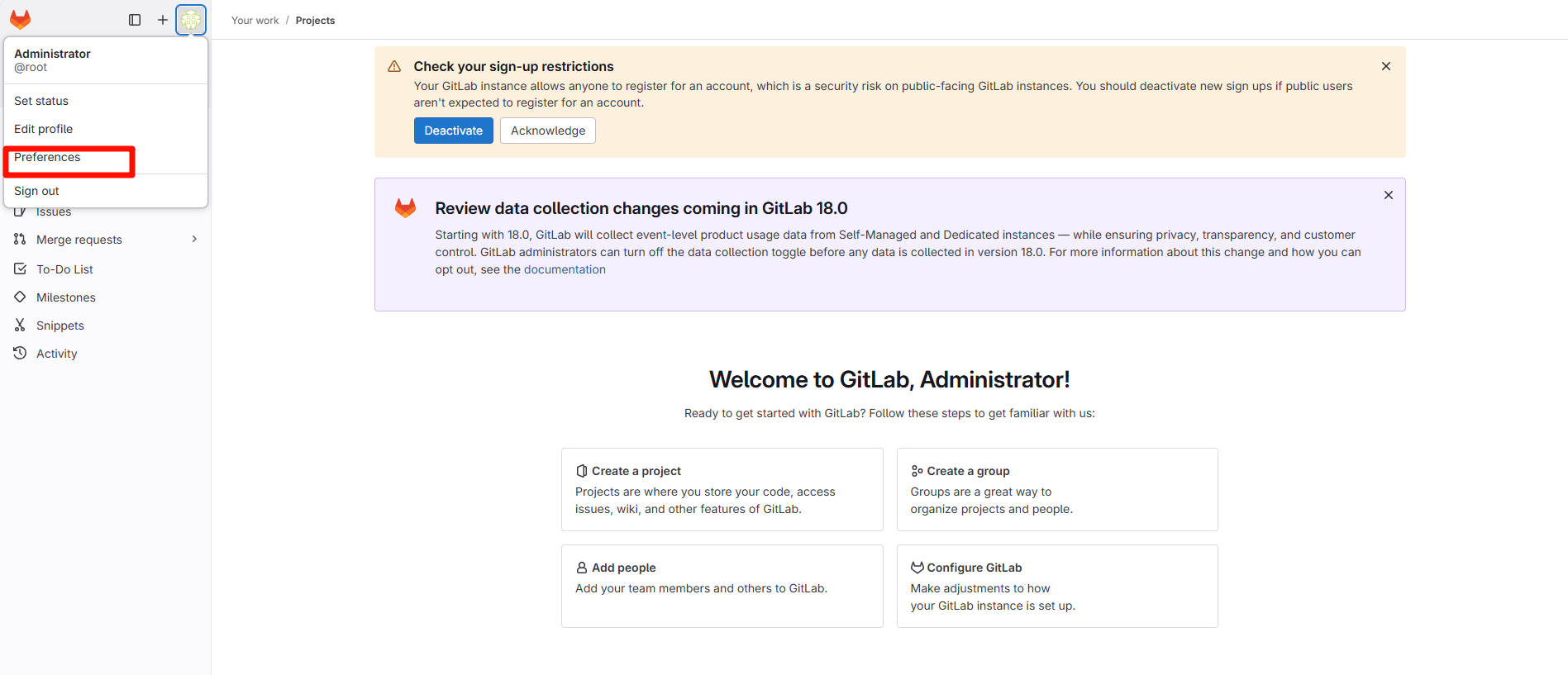Click the Add people user icon

pyautogui.click(x=582, y=568)
